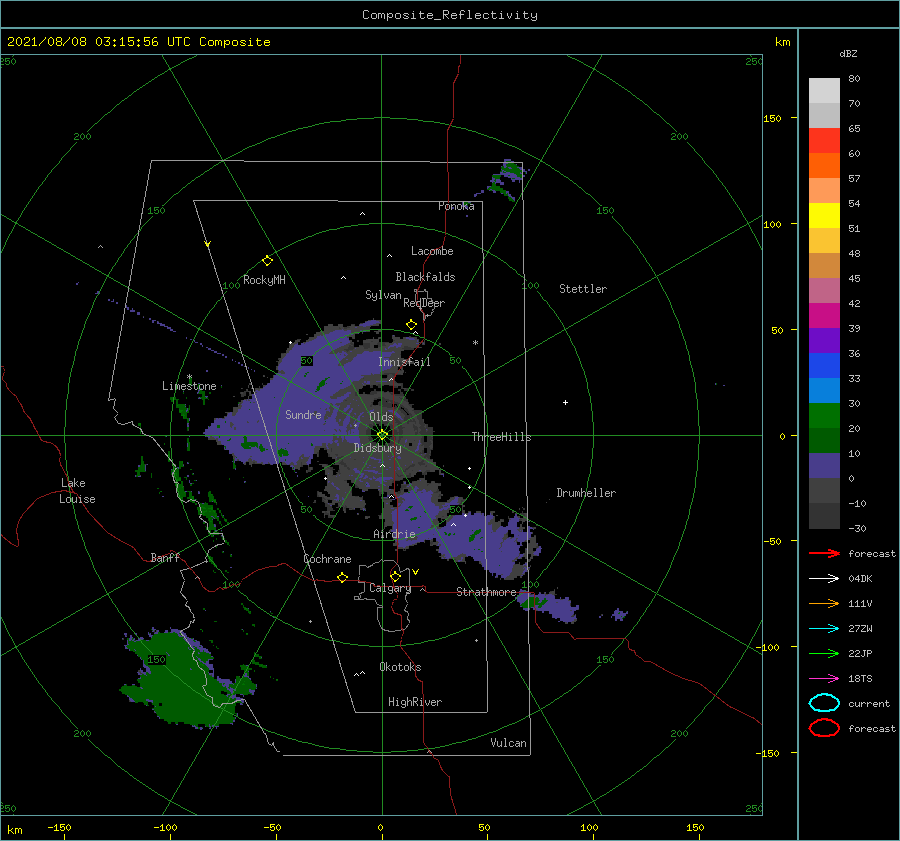Click the Drumheller label
The image size is (900, 841).
pos(586,493)
